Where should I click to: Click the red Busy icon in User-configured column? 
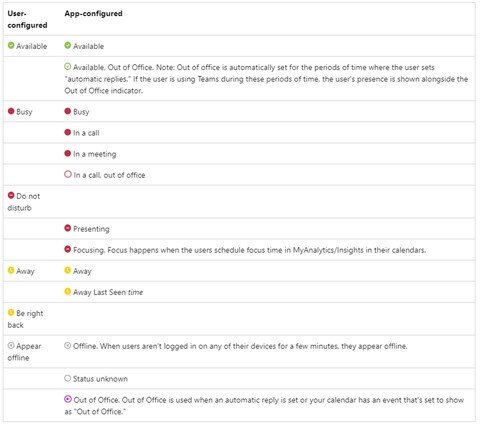click(x=11, y=111)
